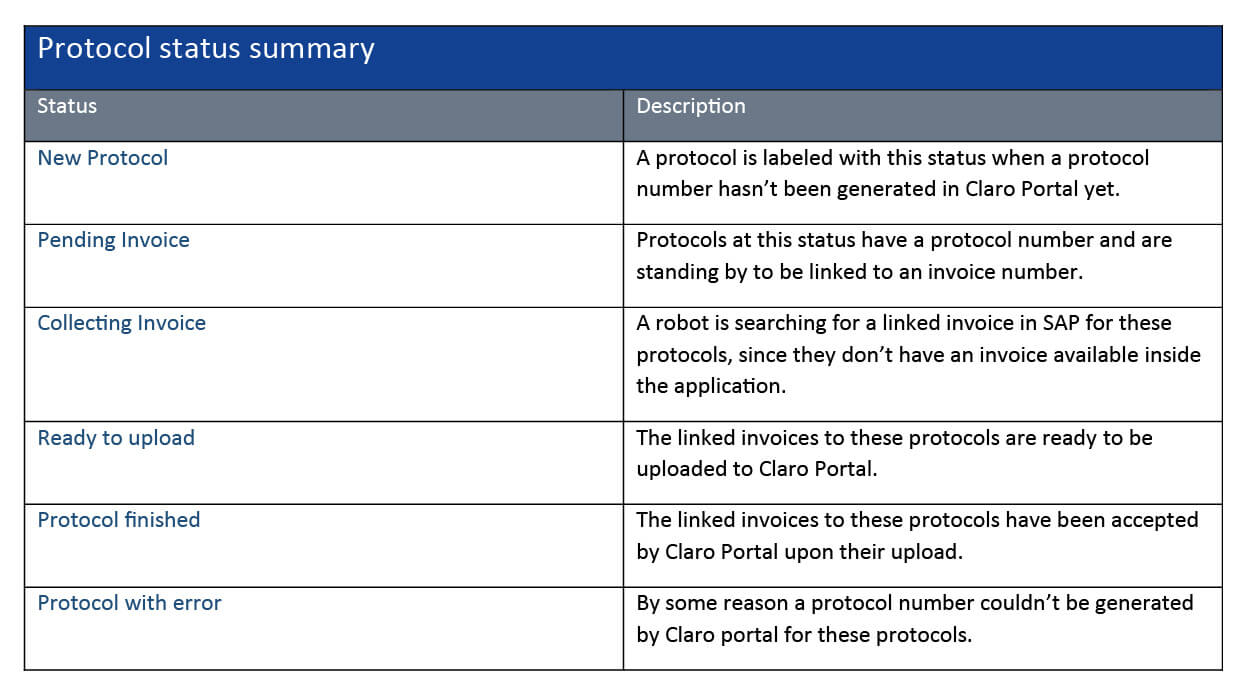Viewport: 1241px width, 697px height.
Task: Click the text 'by Claro Portal upon their upload'
Action: pyautogui.click(x=799, y=551)
